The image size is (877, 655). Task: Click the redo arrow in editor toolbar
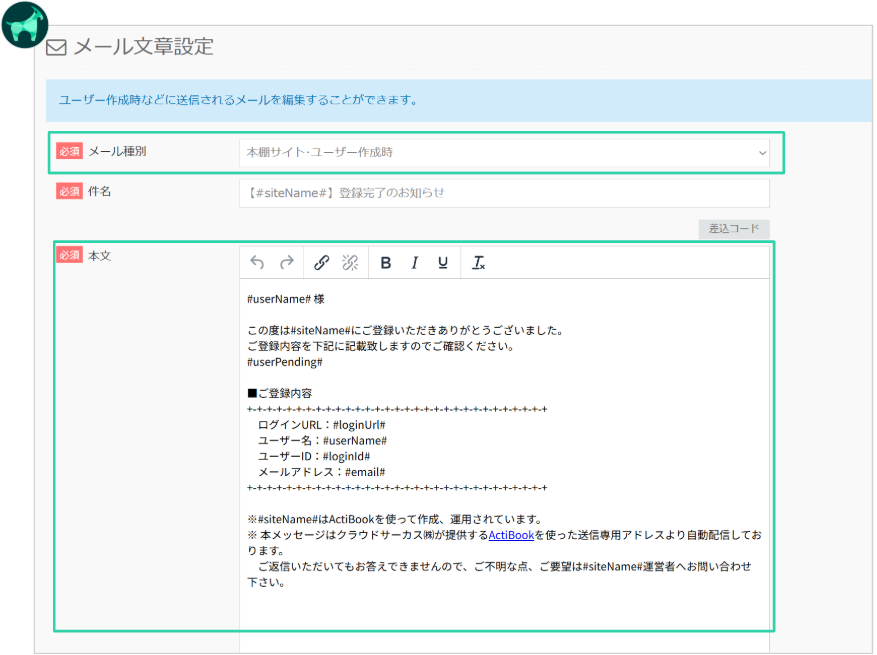(x=287, y=263)
